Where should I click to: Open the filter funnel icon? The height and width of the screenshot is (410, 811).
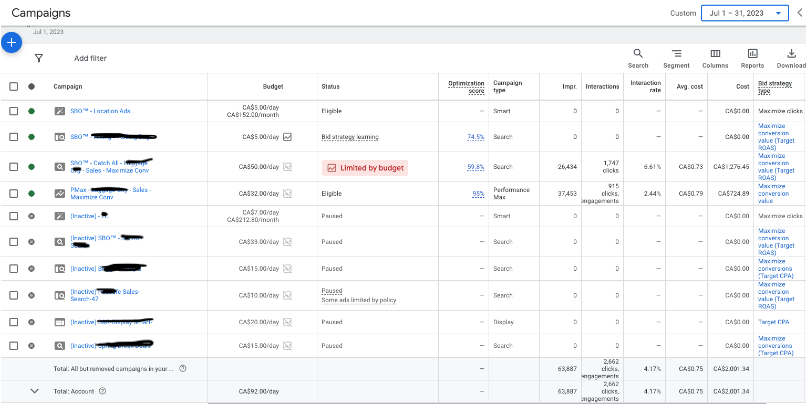39,58
